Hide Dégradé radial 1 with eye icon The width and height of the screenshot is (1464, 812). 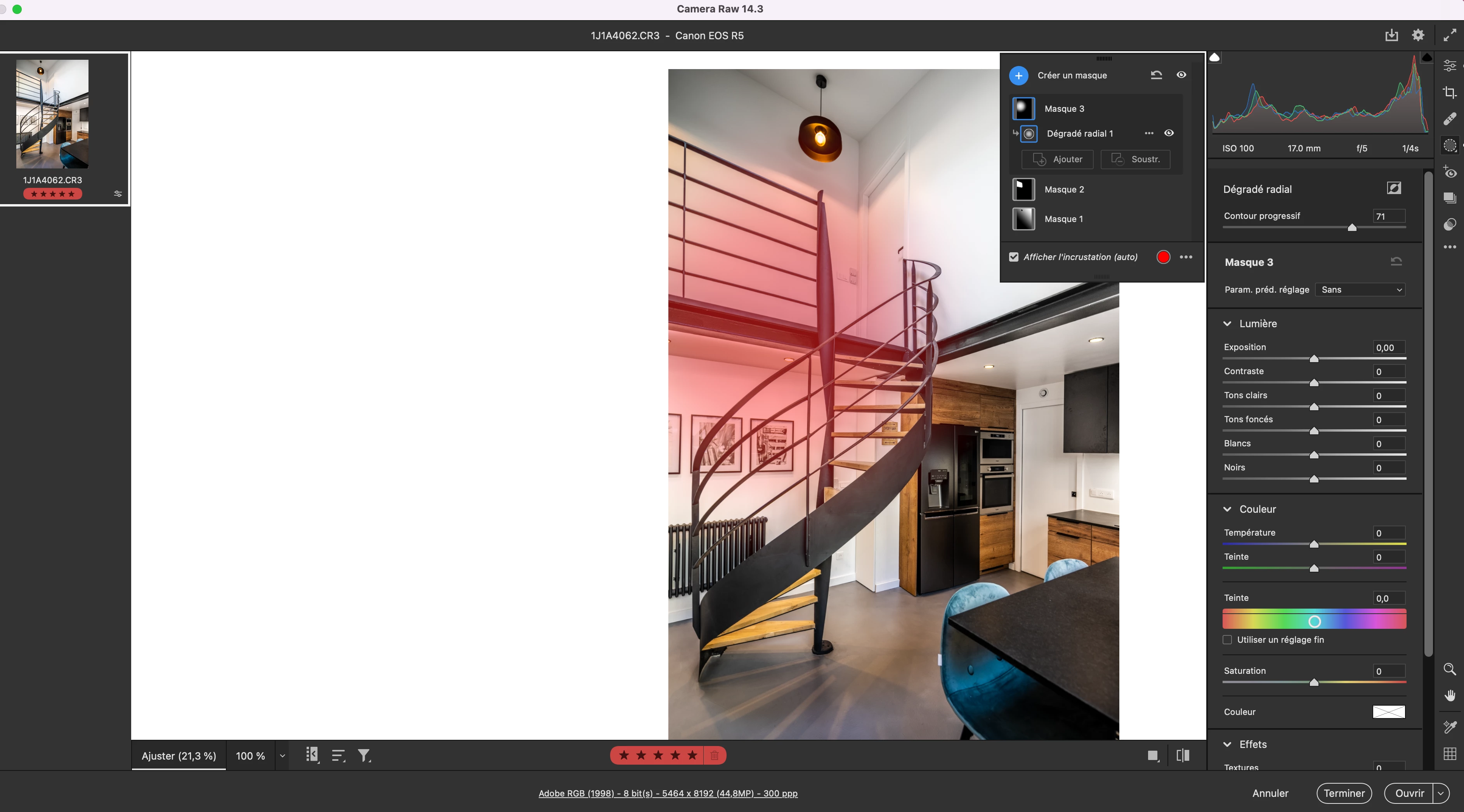[1169, 133]
